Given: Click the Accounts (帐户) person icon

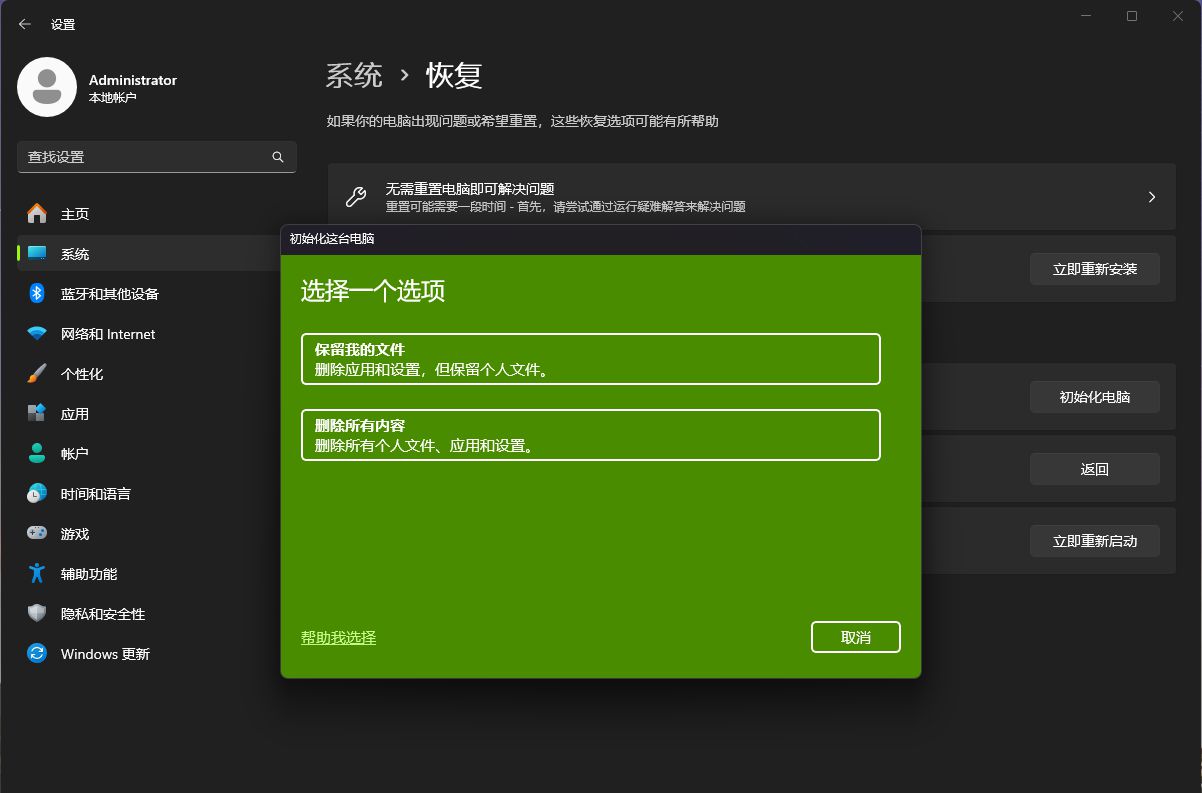Looking at the screenshot, I should click(x=37, y=454).
